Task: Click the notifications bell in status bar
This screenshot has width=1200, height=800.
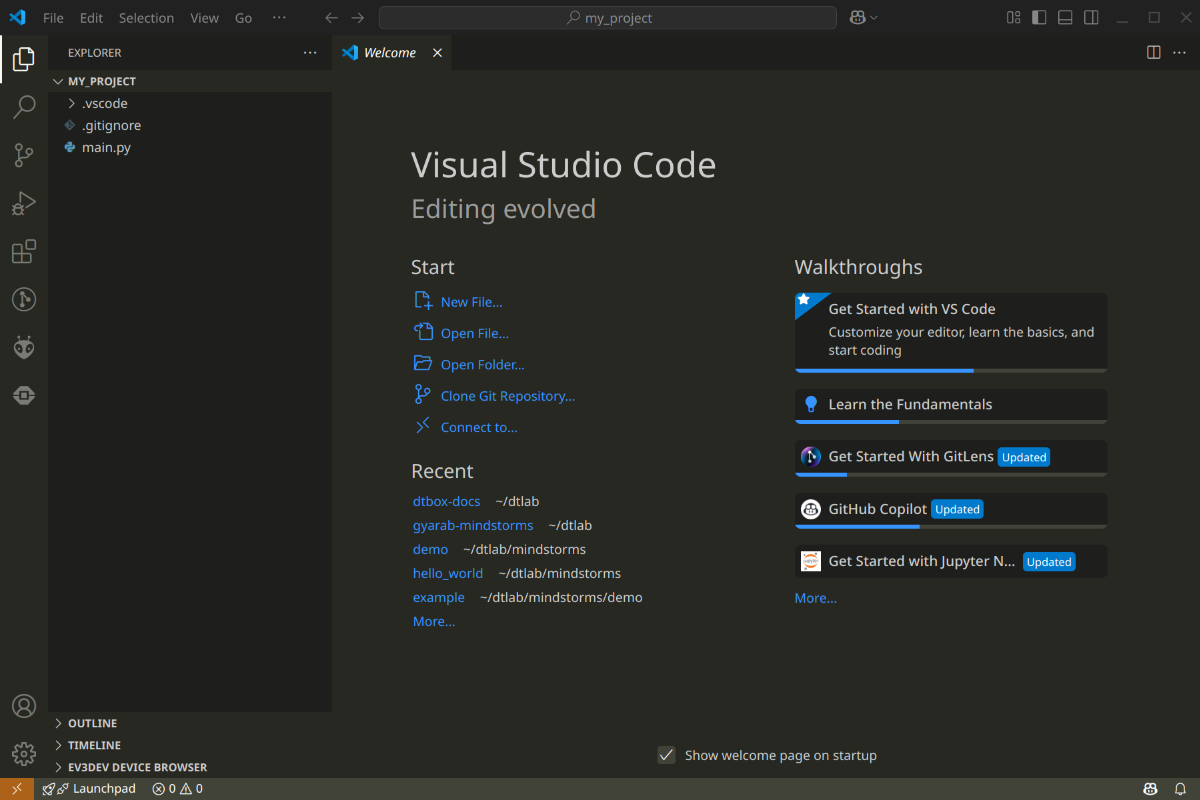Action: point(1180,789)
